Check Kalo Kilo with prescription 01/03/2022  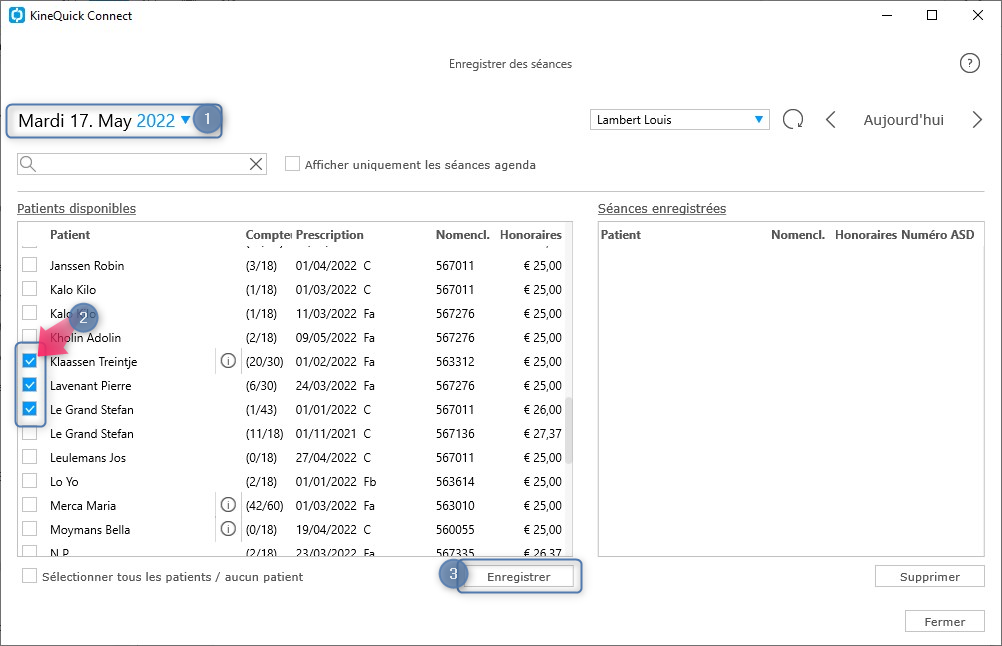29,289
